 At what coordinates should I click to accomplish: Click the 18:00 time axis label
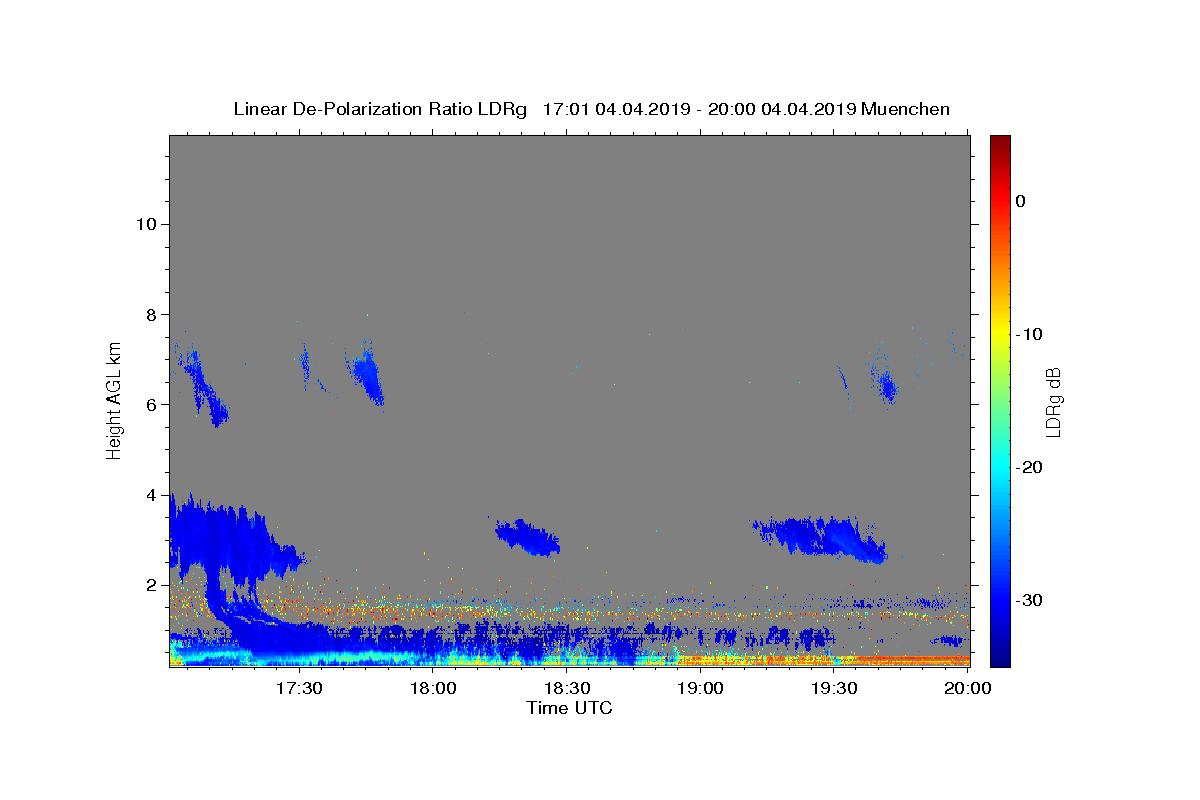point(433,689)
